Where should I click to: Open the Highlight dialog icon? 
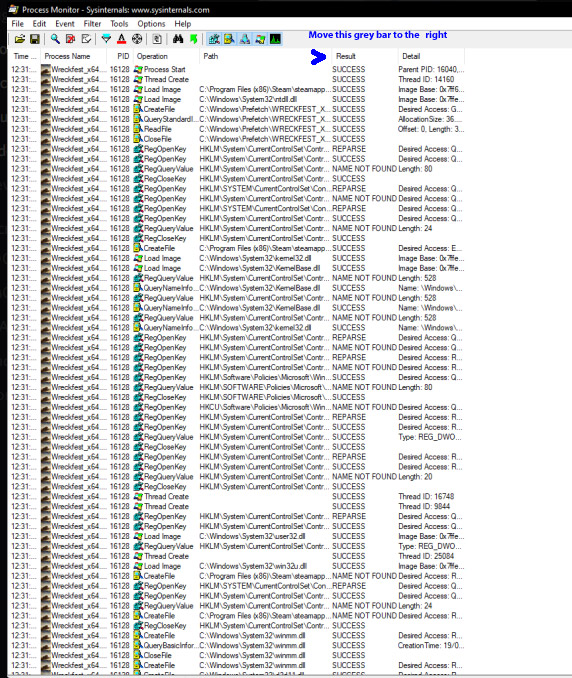pos(121,39)
